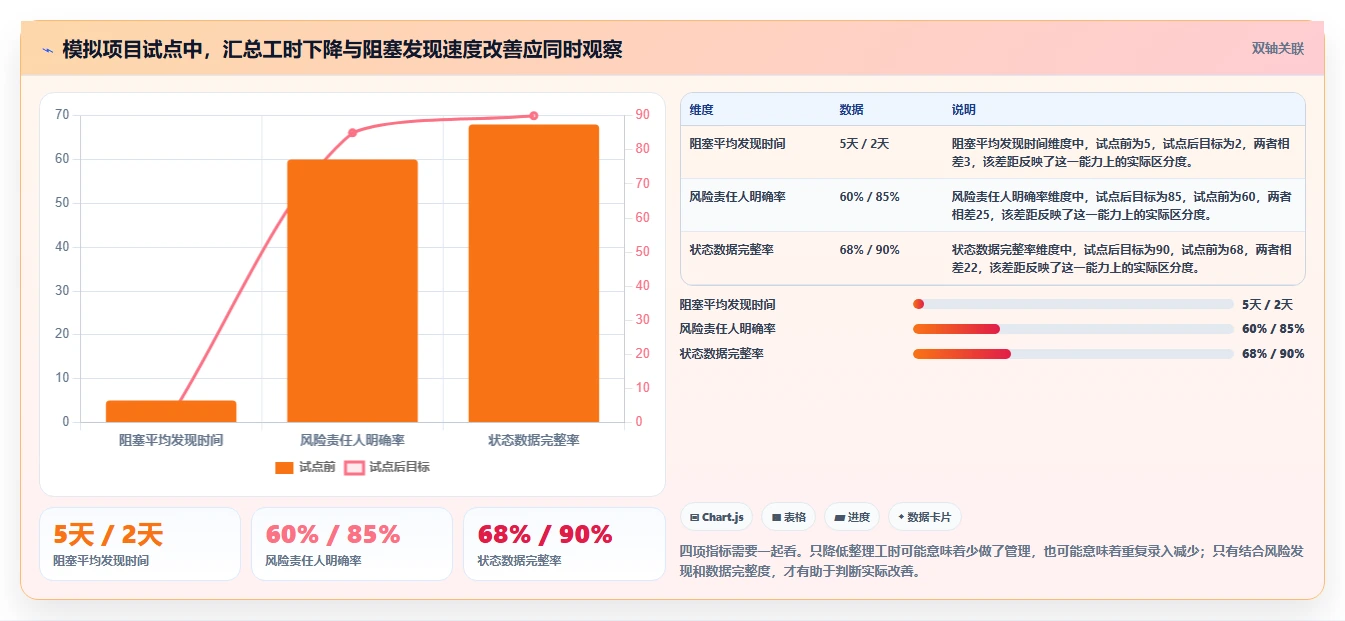Click progress label 阻塞平均发现时间
The width and height of the screenshot is (1345, 621).
click(x=728, y=305)
